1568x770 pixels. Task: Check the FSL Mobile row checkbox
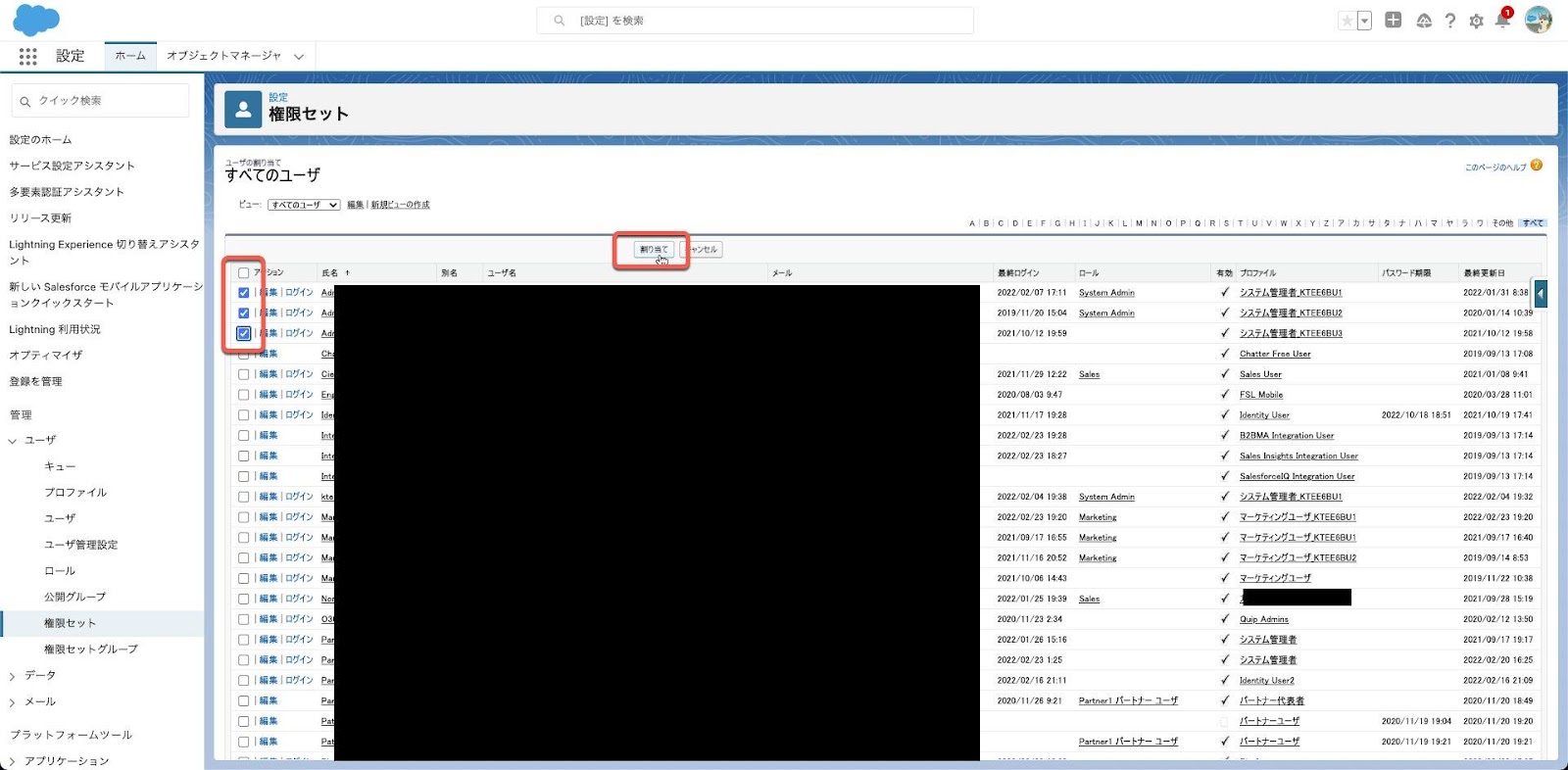pos(244,395)
